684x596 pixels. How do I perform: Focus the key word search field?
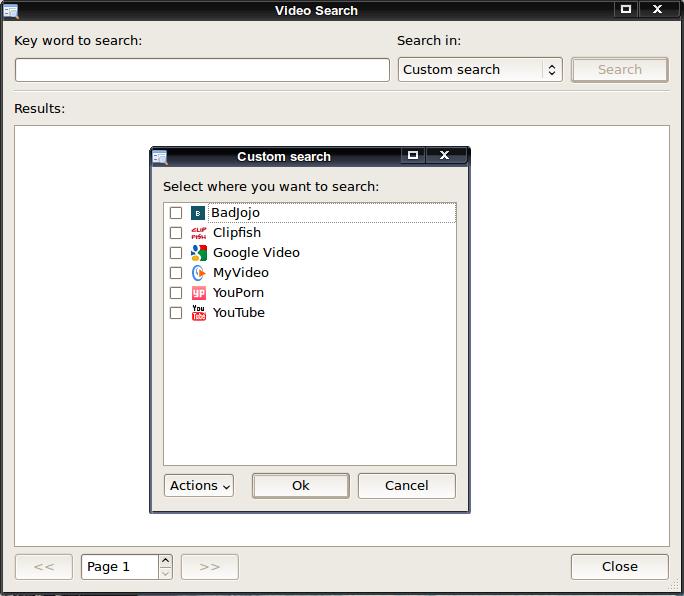click(202, 70)
